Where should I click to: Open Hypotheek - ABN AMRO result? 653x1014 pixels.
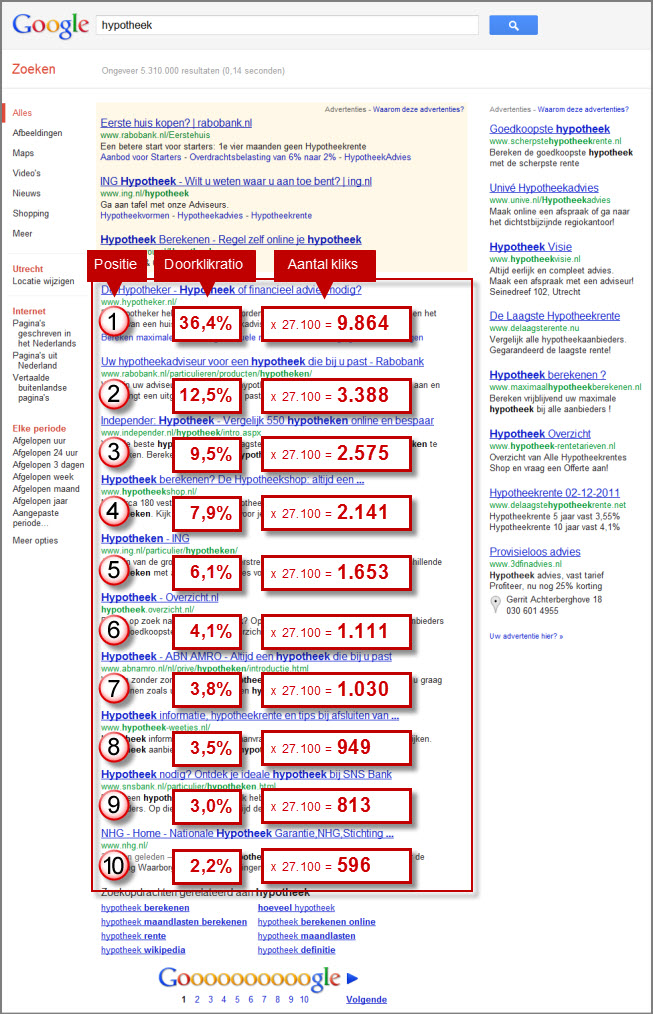point(246,656)
